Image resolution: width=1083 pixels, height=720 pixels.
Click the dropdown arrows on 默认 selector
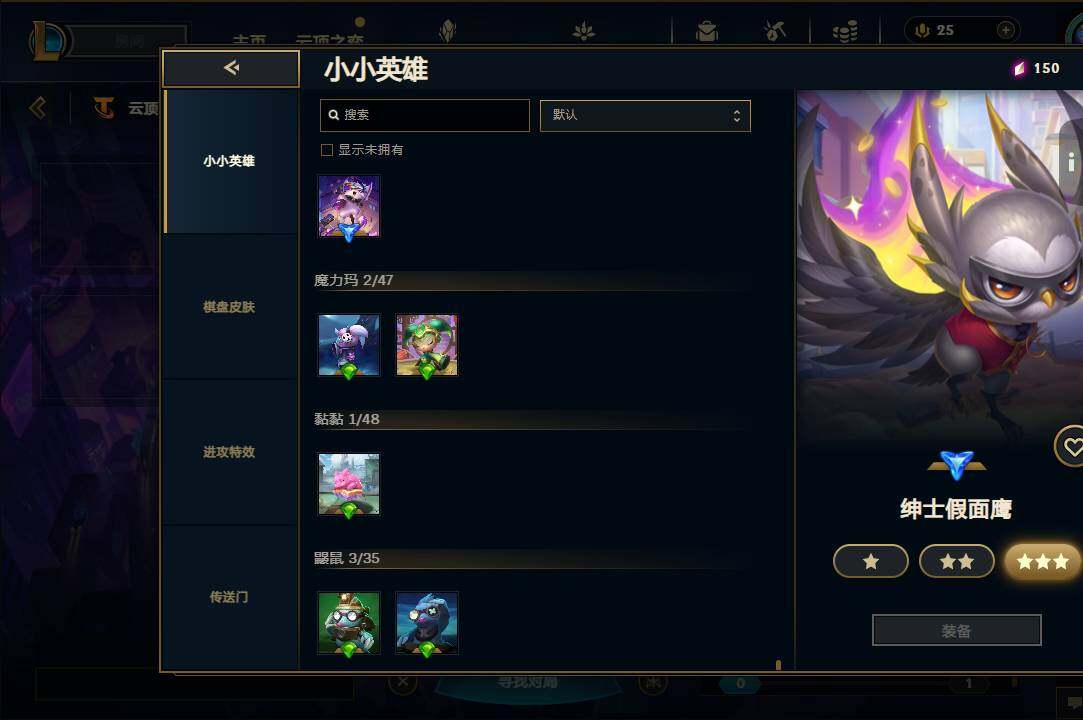point(737,115)
